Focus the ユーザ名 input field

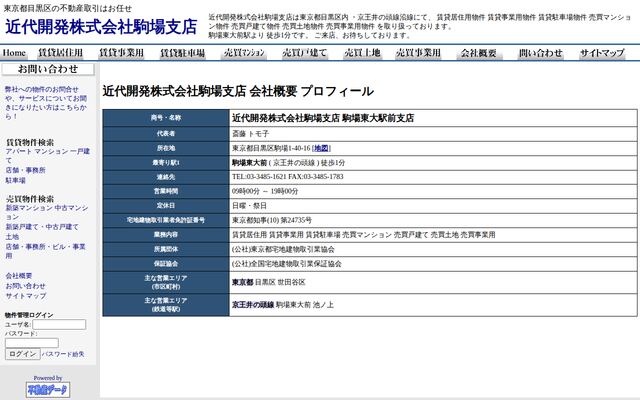coord(59,324)
